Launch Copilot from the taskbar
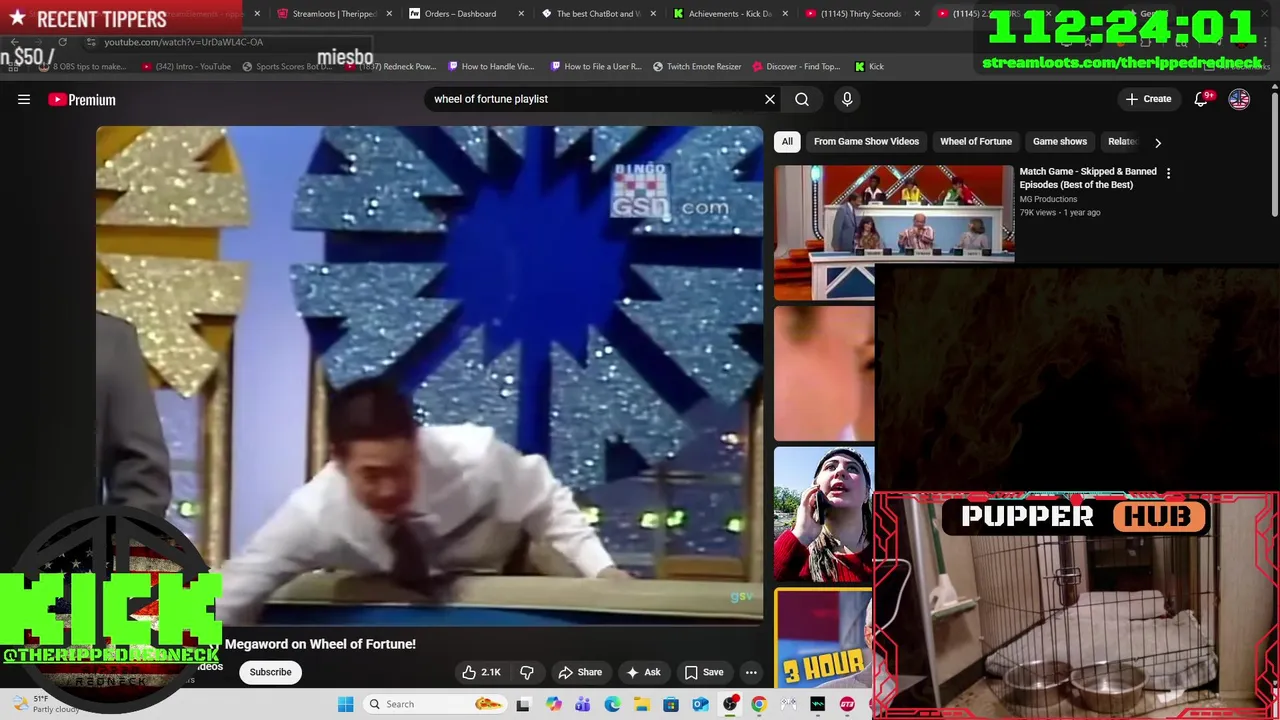 553,704
